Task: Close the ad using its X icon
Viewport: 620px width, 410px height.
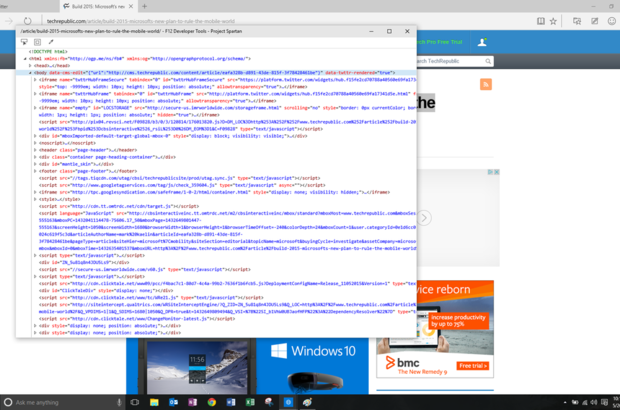Action: click(497, 172)
